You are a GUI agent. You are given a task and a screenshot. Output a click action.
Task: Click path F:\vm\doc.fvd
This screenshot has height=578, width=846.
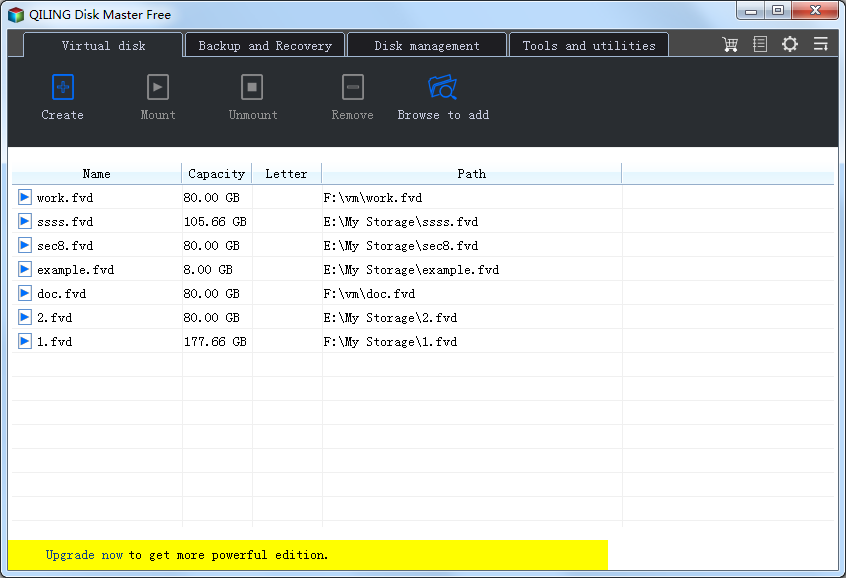point(370,294)
